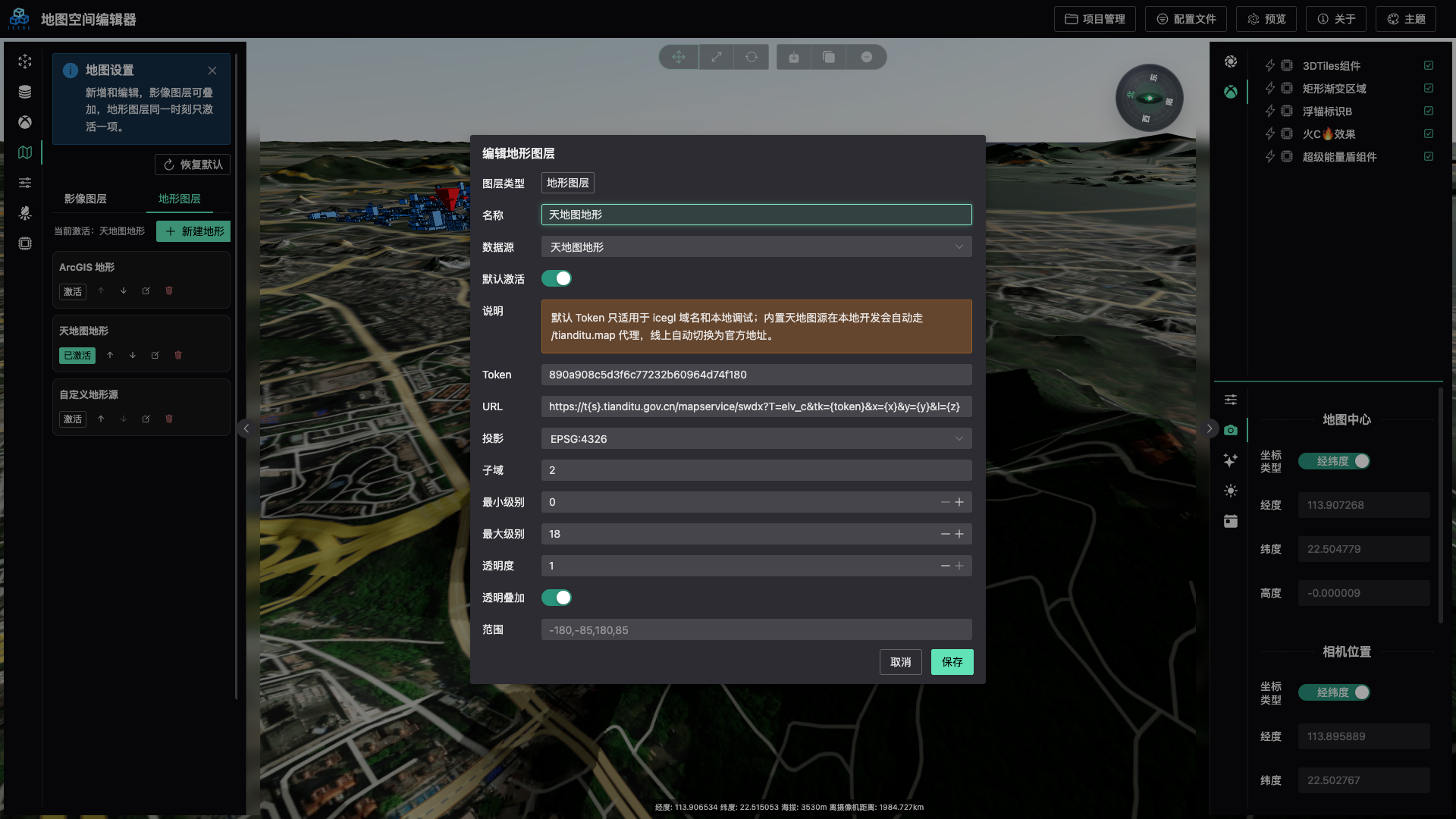Open 项目管理 in top menu
Image resolution: width=1456 pixels, height=819 pixels.
tap(1094, 19)
